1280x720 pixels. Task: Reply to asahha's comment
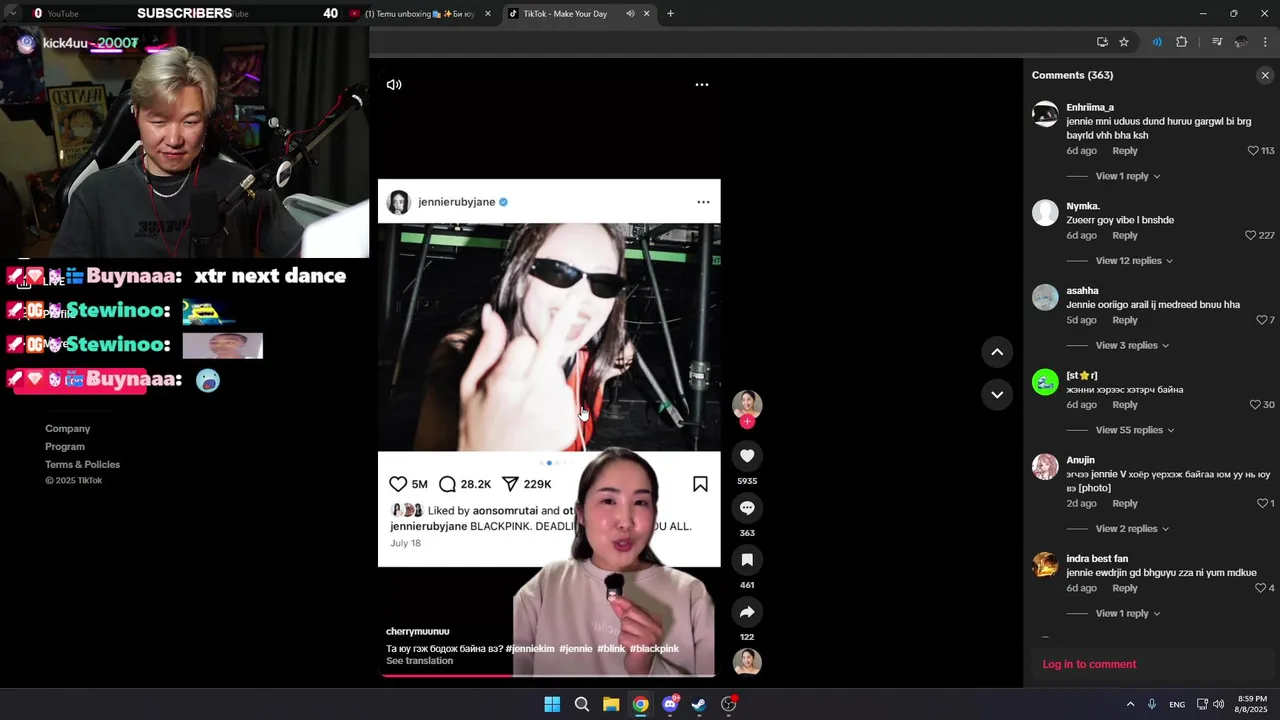point(1125,321)
